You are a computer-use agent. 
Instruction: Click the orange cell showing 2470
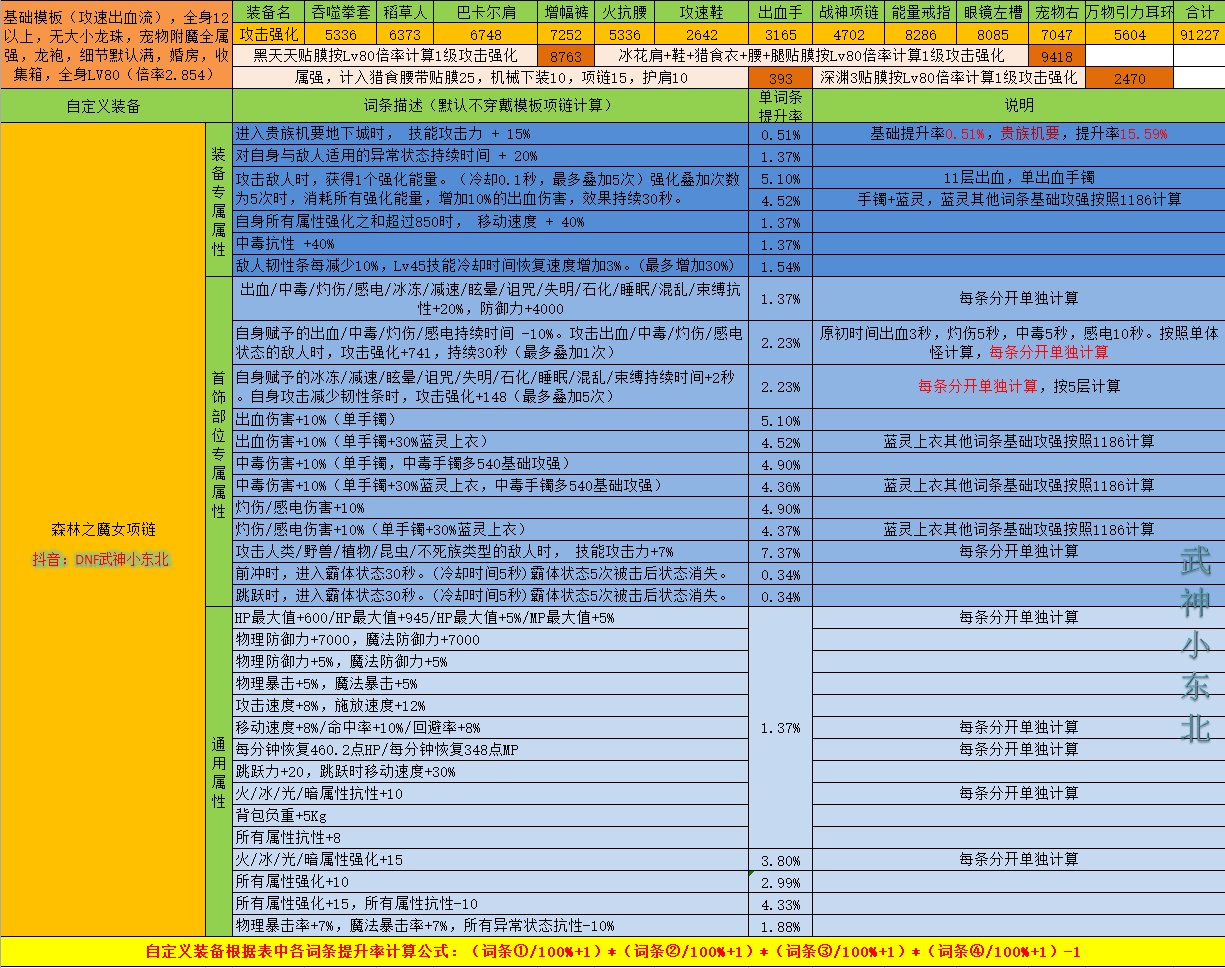[1128, 78]
